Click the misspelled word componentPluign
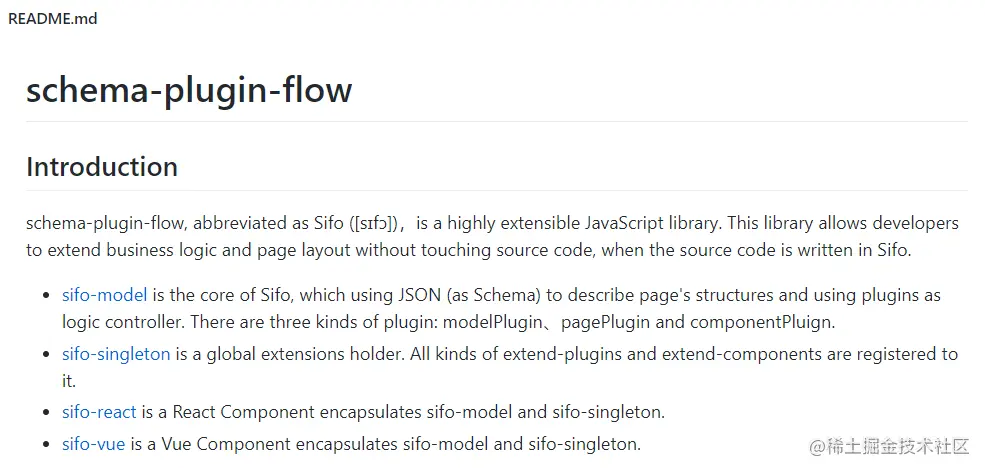 point(761,322)
